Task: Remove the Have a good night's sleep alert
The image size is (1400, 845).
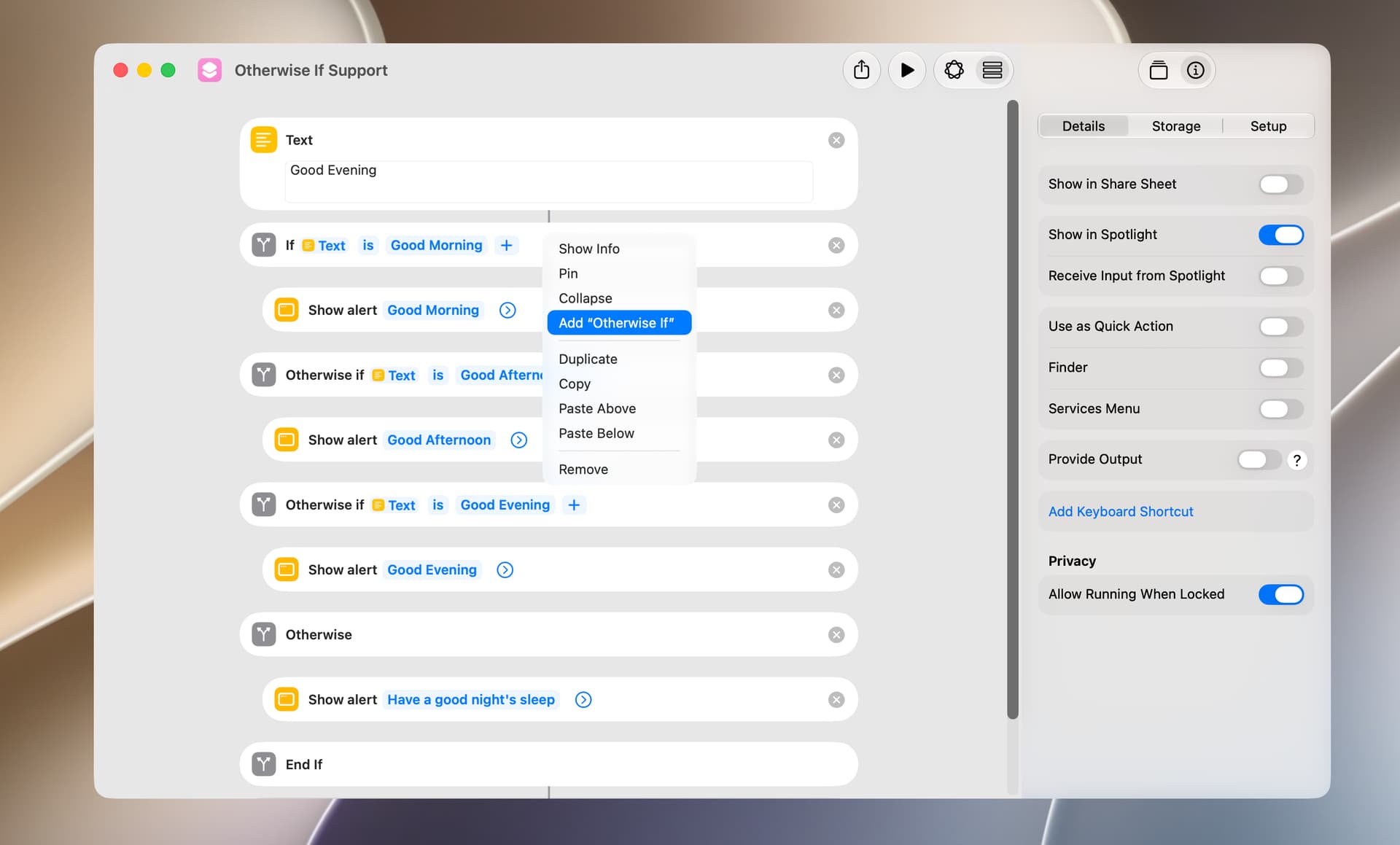Action: click(x=836, y=699)
